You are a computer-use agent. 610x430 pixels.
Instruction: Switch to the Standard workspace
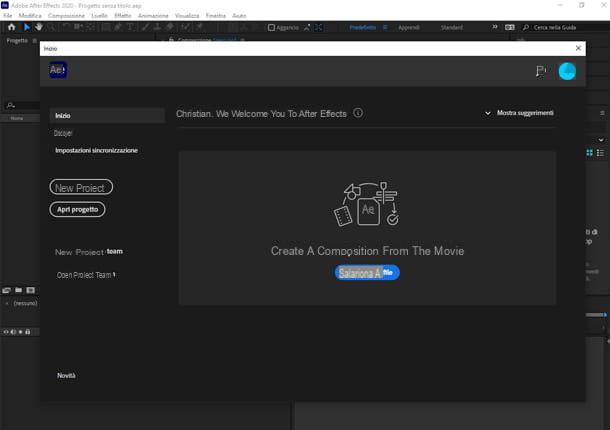tap(452, 27)
